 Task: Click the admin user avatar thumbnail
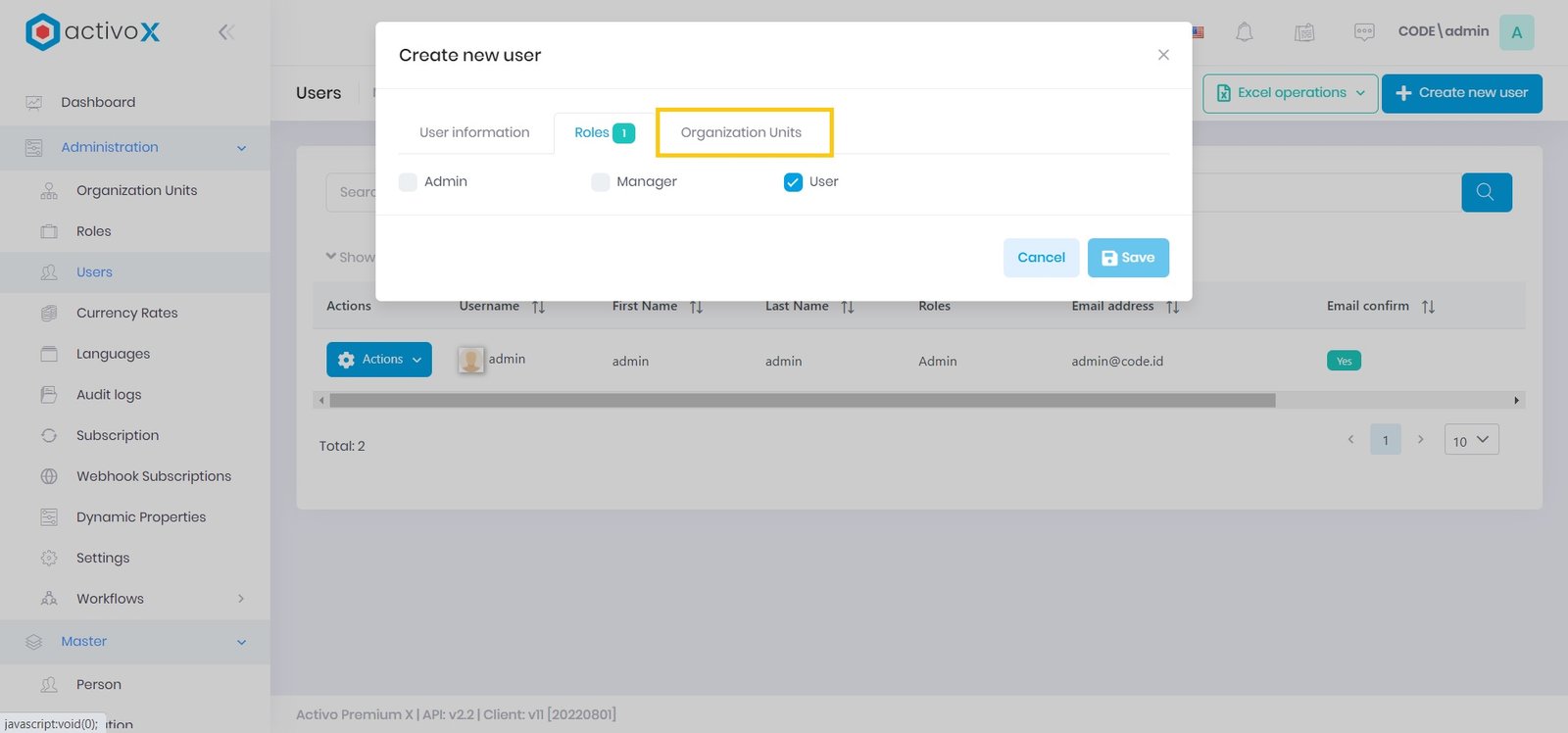(470, 361)
